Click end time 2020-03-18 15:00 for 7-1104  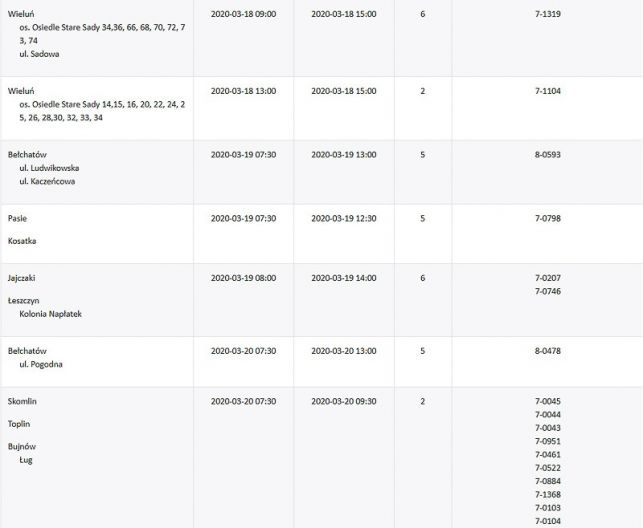click(x=344, y=91)
